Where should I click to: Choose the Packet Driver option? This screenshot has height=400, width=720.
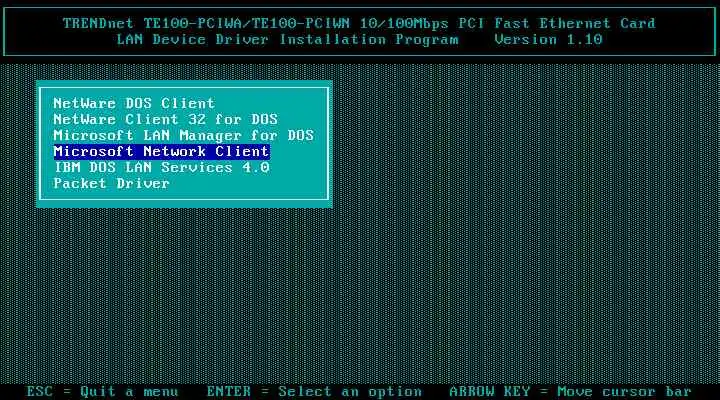click(x=112, y=183)
